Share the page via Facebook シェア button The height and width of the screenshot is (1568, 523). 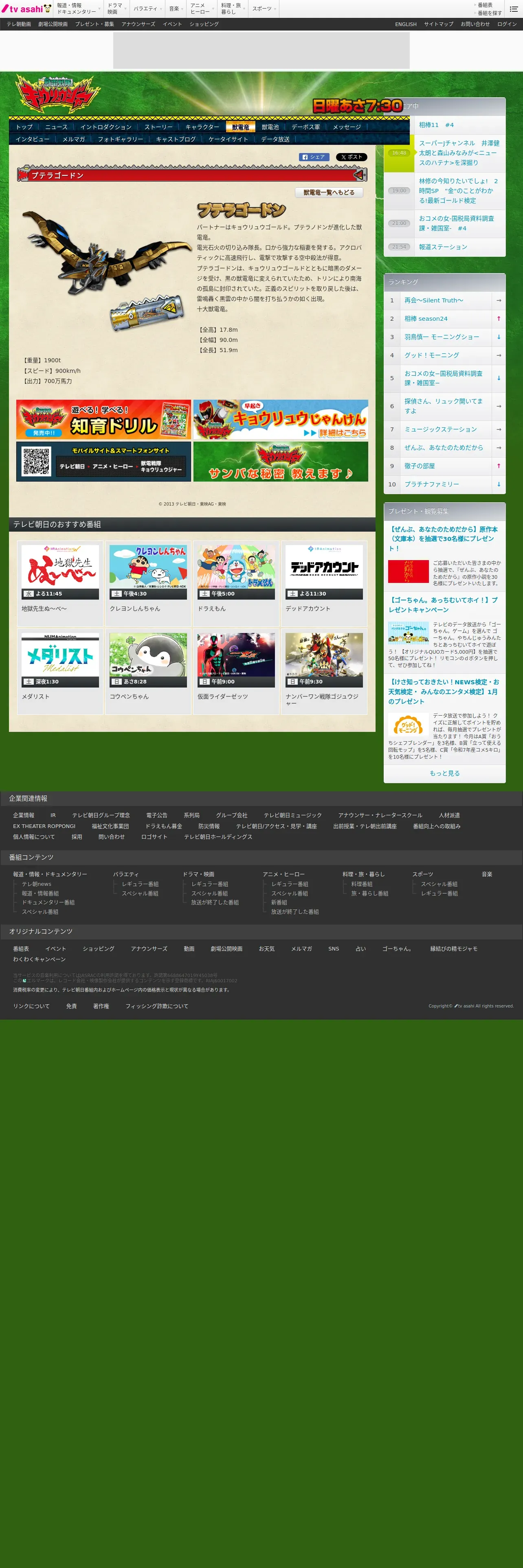point(314,157)
